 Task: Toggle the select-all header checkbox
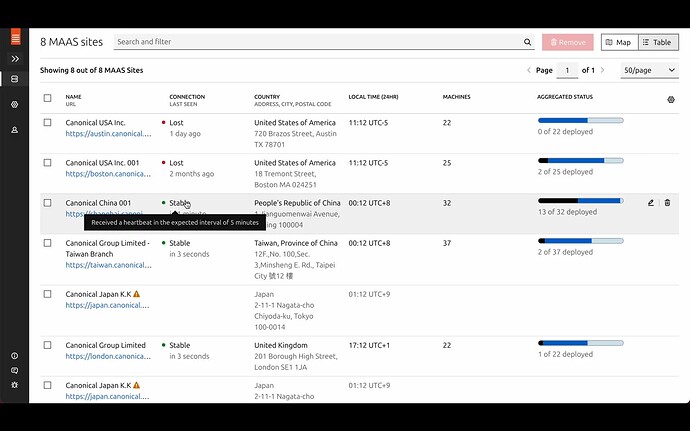[48, 98]
